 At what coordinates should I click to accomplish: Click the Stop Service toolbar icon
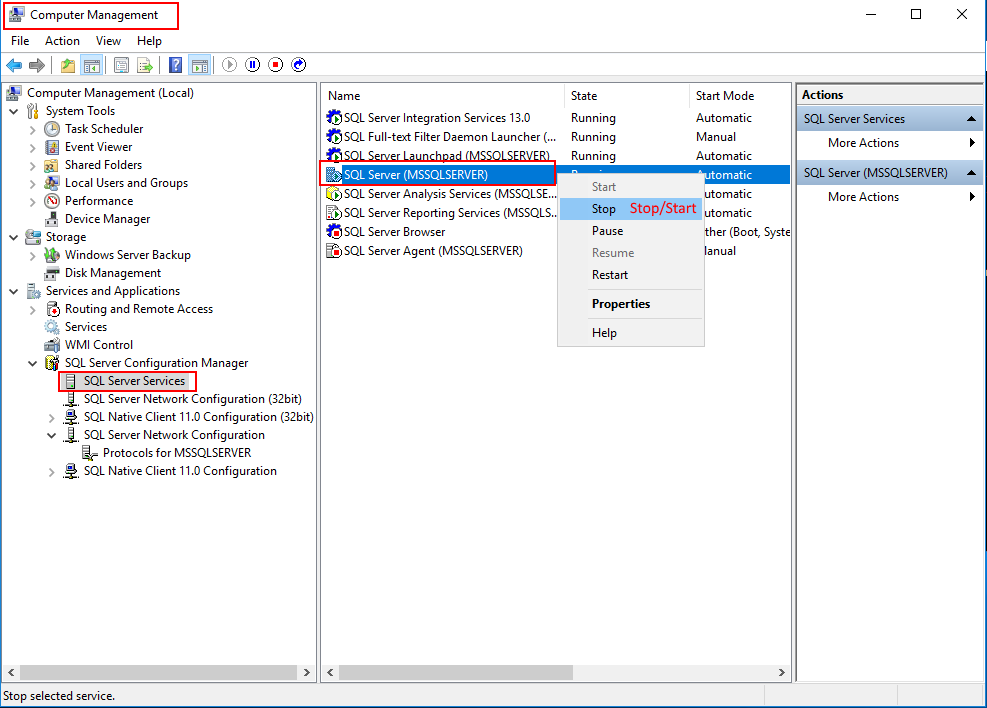[x=276, y=65]
